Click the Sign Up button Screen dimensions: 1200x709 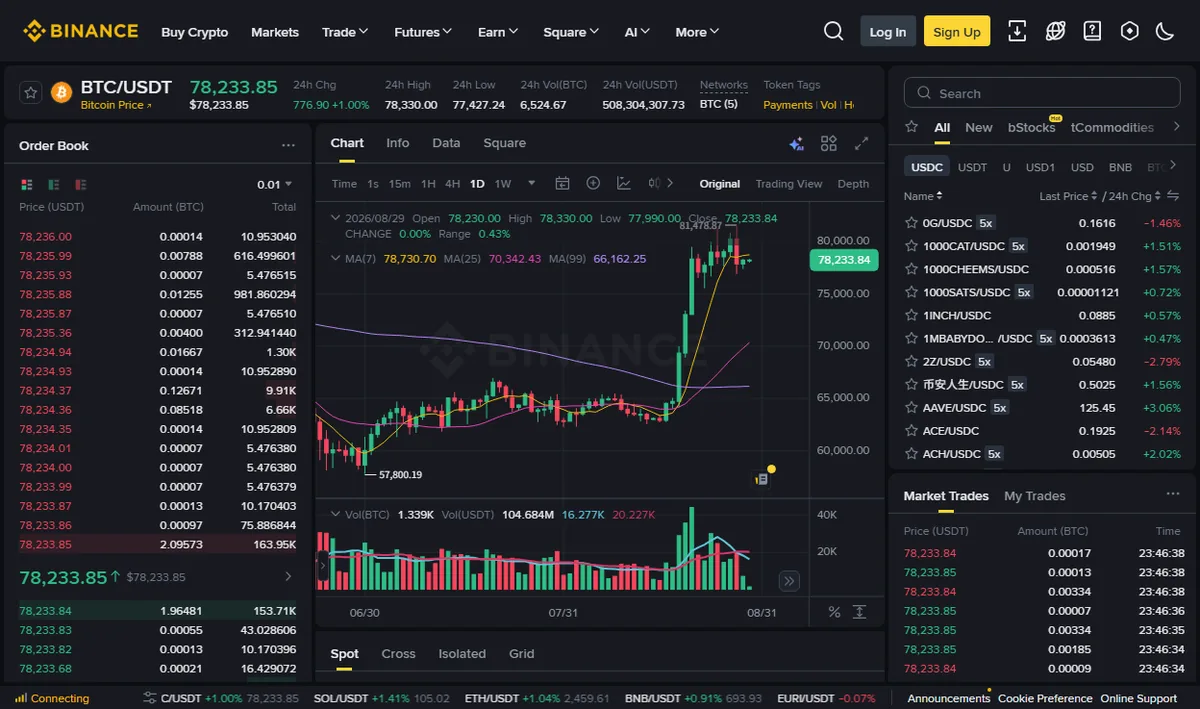tap(957, 31)
